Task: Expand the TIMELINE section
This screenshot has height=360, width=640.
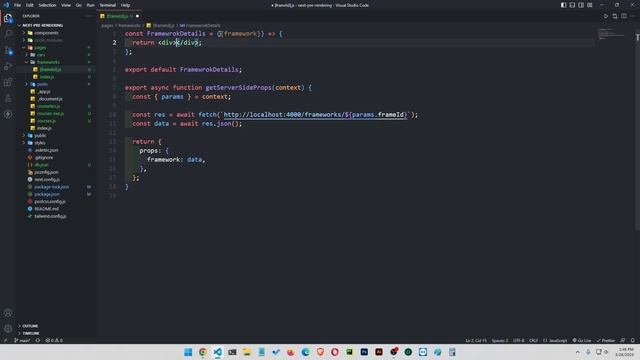Action: [x=31, y=333]
